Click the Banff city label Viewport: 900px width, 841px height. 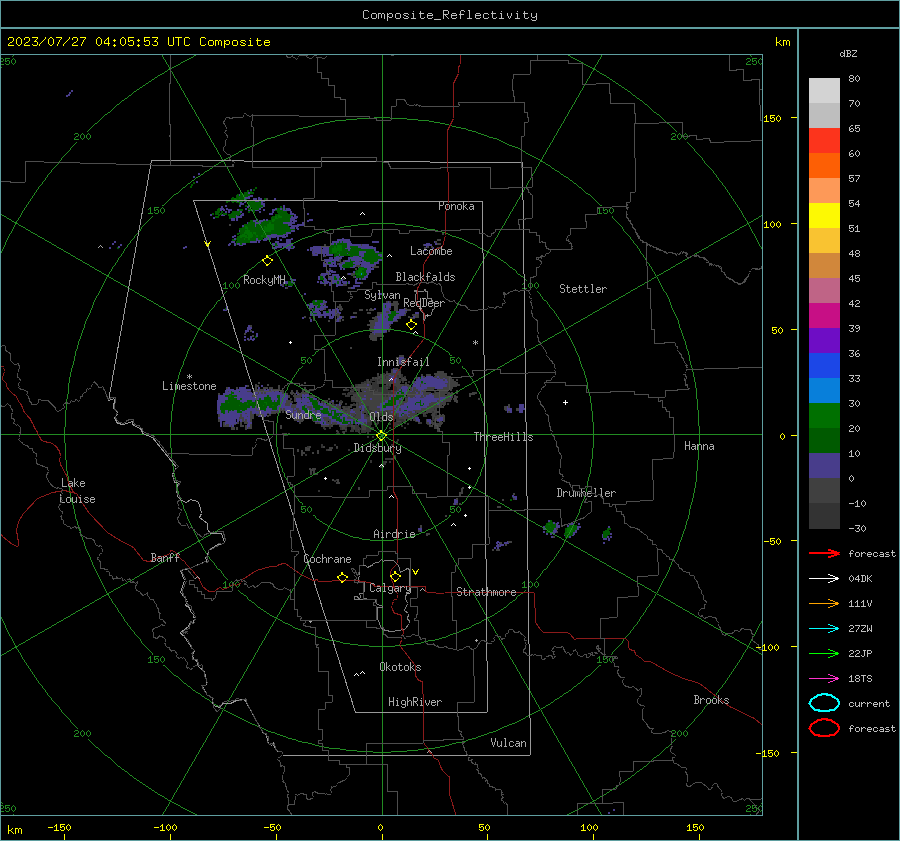pyautogui.click(x=165, y=557)
